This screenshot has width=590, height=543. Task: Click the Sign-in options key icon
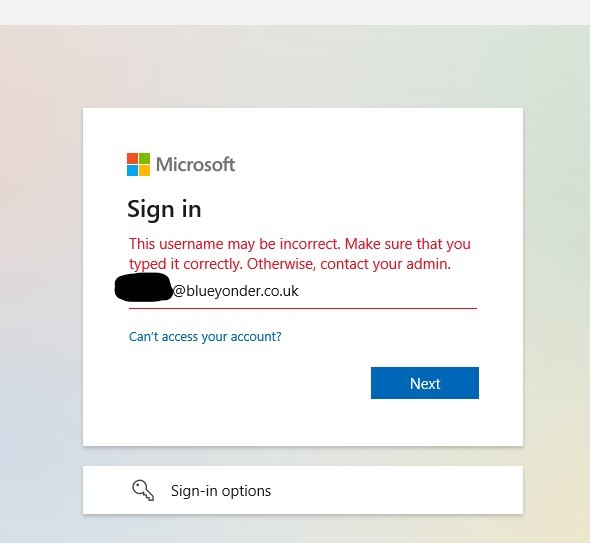click(143, 490)
